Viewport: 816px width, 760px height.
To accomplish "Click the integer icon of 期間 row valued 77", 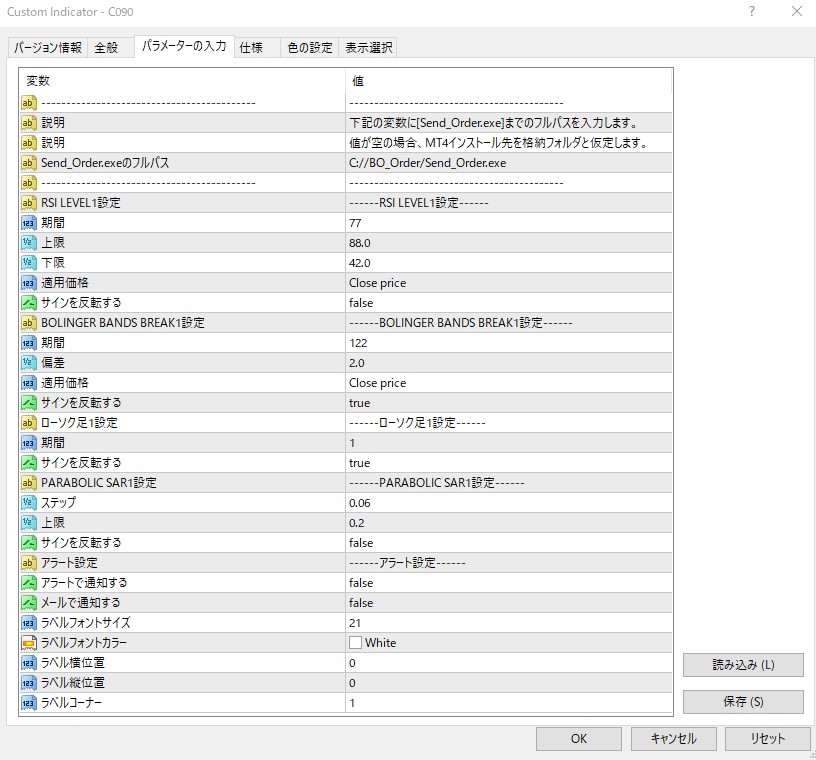I will pyautogui.click(x=29, y=223).
